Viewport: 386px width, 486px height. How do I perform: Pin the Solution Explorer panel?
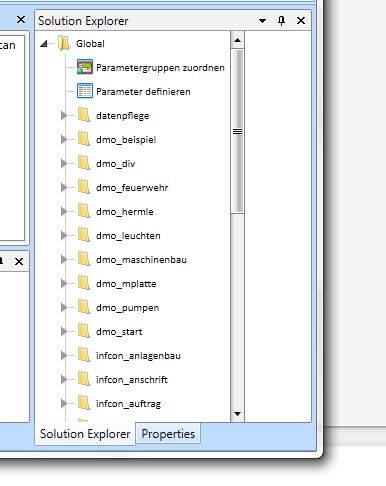281,21
